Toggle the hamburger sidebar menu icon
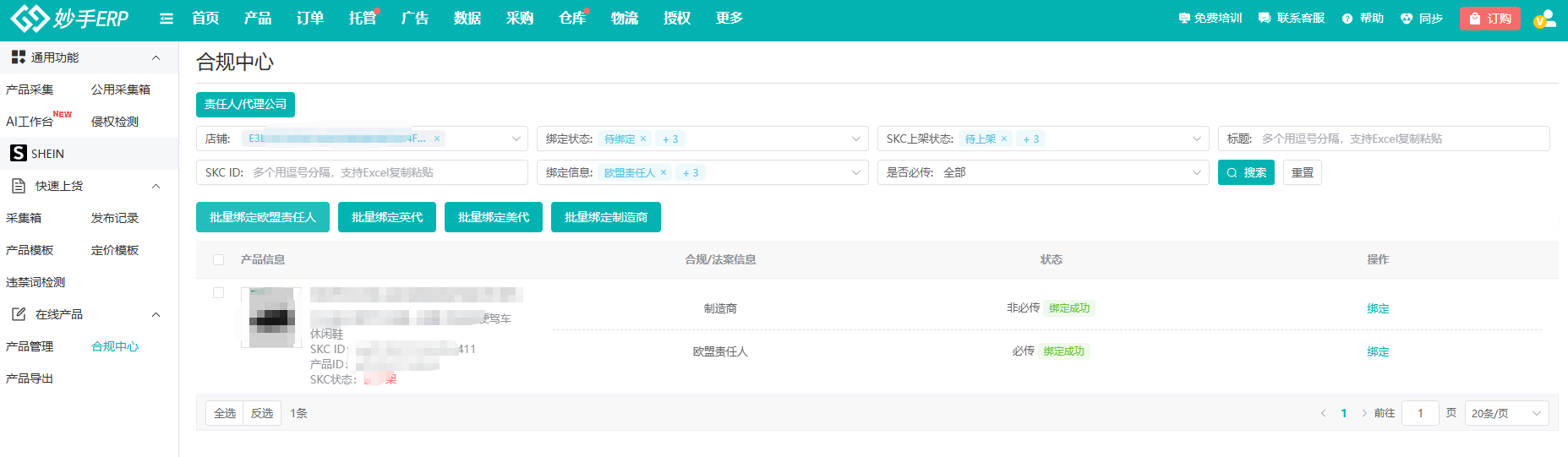 click(x=167, y=19)
